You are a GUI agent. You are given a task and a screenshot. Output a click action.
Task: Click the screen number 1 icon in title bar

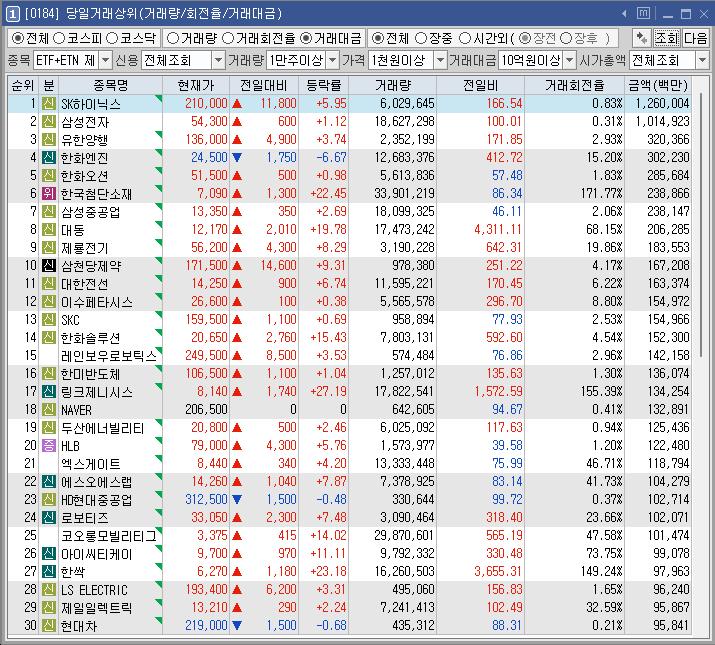point(12,14)
